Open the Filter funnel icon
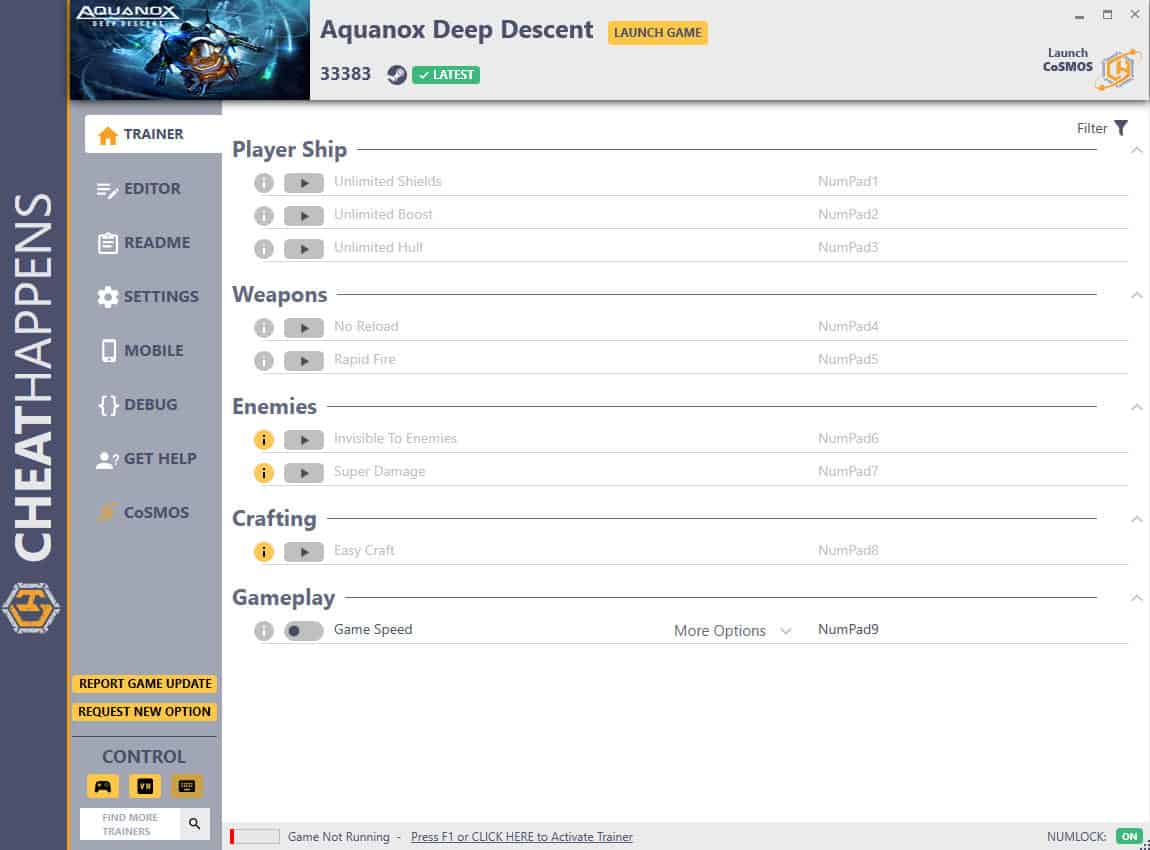 pyautogui.click(x=1121, y=128)
